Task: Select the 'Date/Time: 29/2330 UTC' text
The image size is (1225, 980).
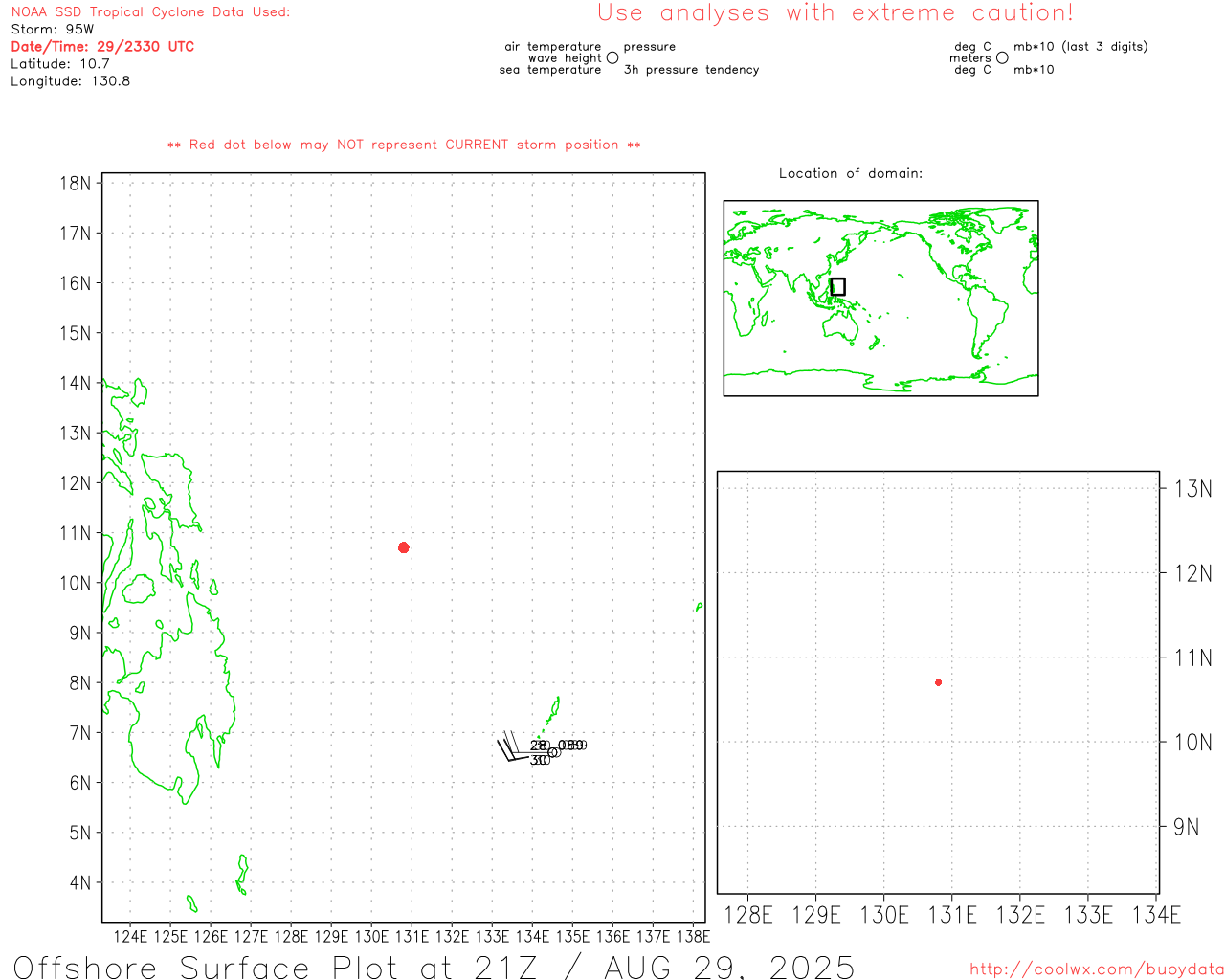Action: point(102,47)
